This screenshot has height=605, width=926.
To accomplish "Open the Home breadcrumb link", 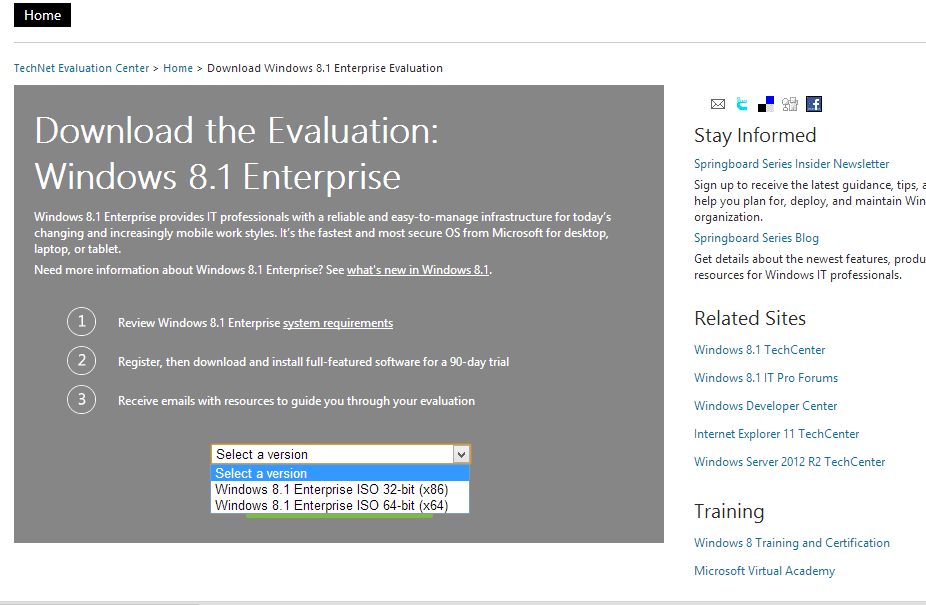I will (x=178, y=68).
